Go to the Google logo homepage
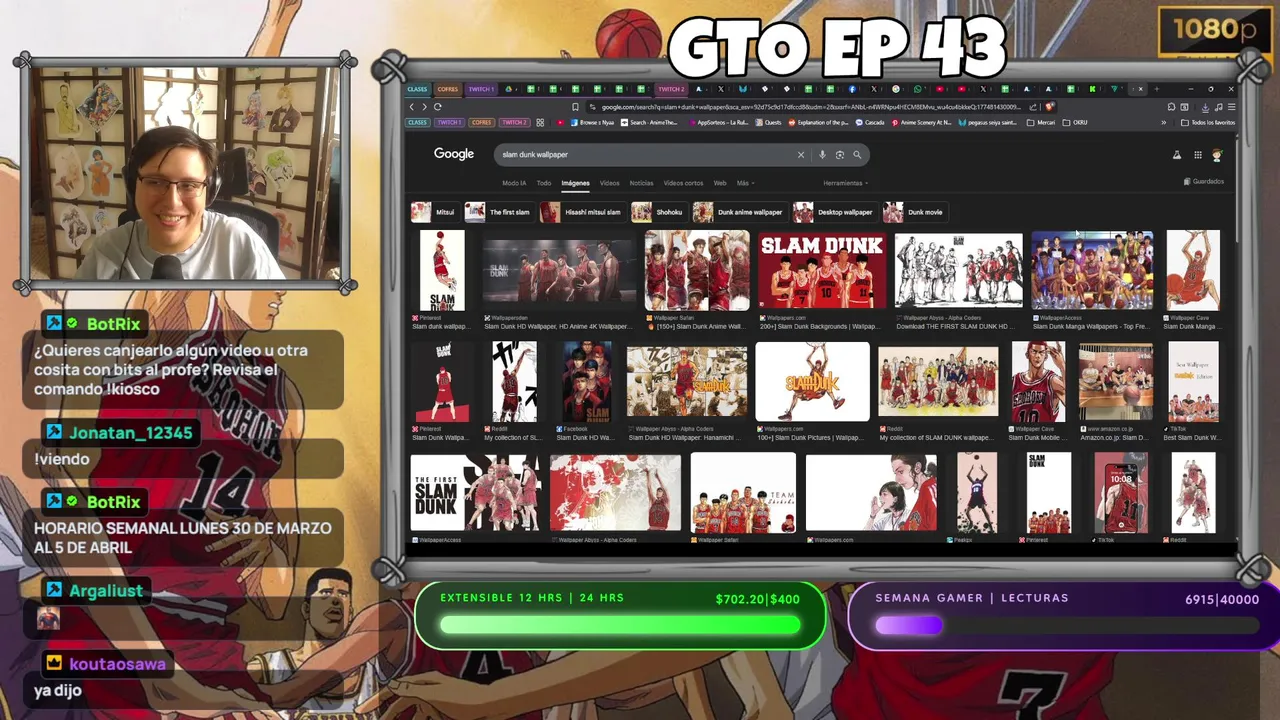The image size is (1280, 720). tap(453, 154)
